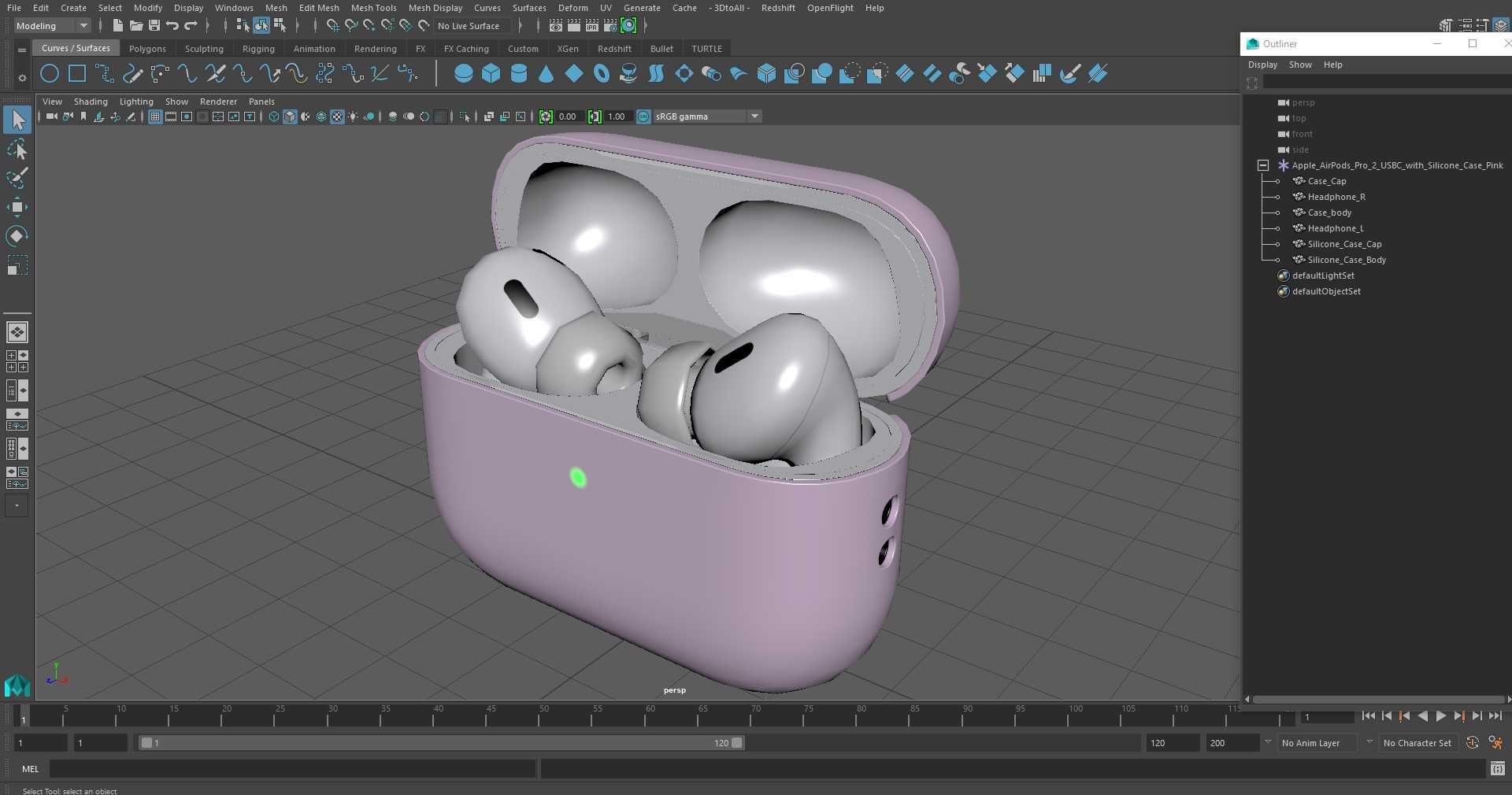Toggle viewport wireframe shading cube
The image size is (1512, 795).
click(274, 116)
